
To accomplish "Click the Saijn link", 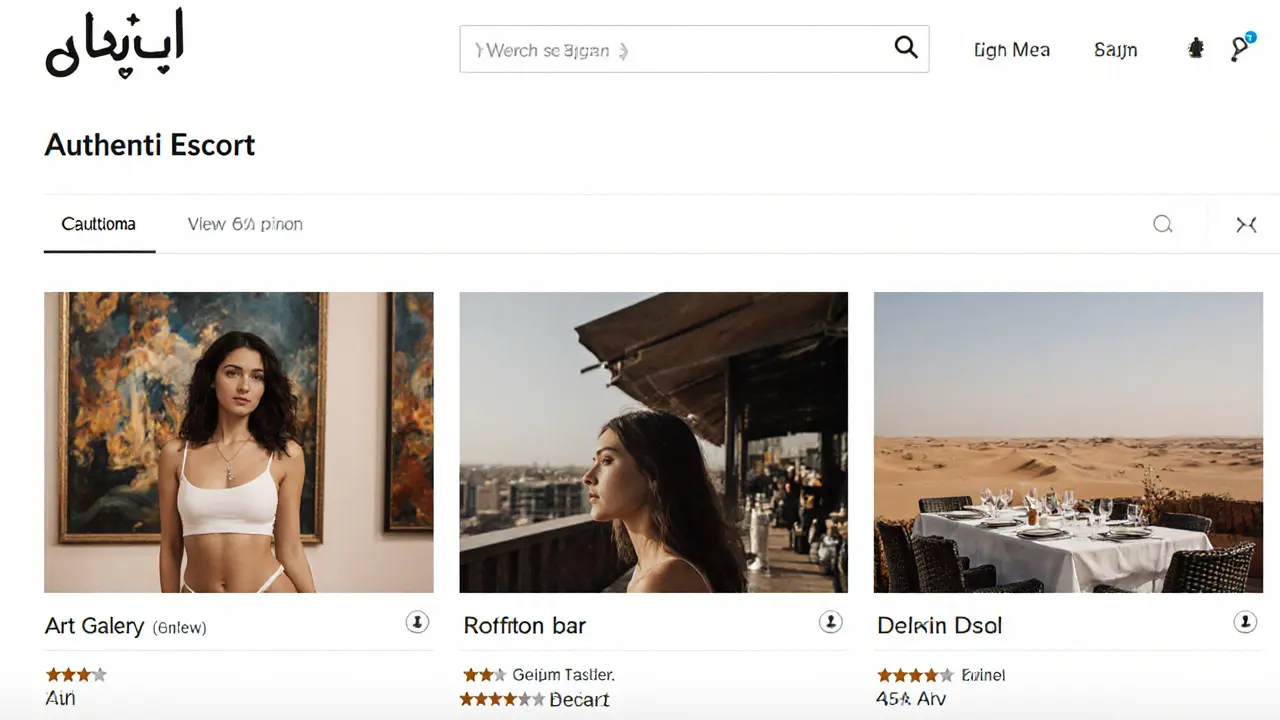I will click(x=1116, y=49).
